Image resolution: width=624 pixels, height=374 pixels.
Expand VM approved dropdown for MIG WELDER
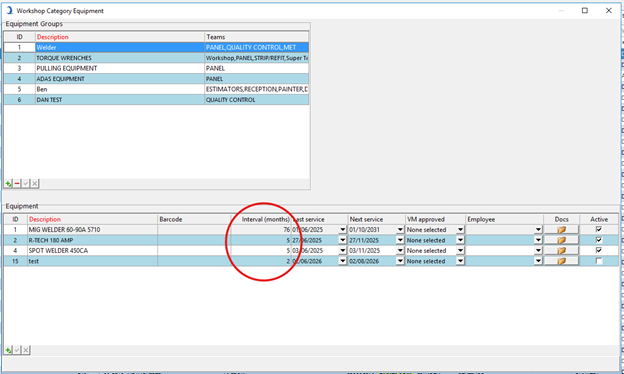click(460, 230)
